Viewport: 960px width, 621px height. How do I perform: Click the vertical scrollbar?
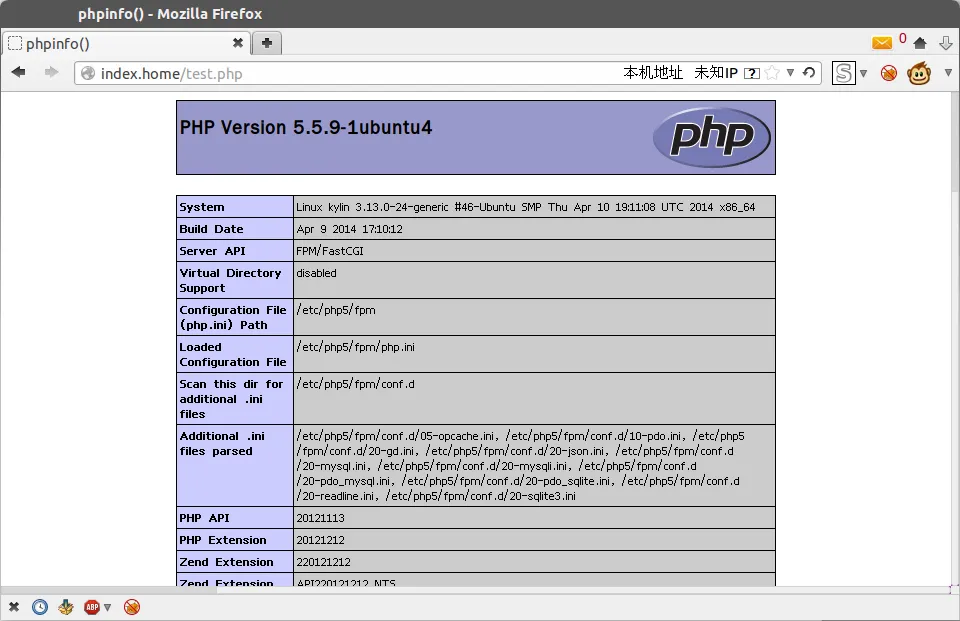[954, 338]
